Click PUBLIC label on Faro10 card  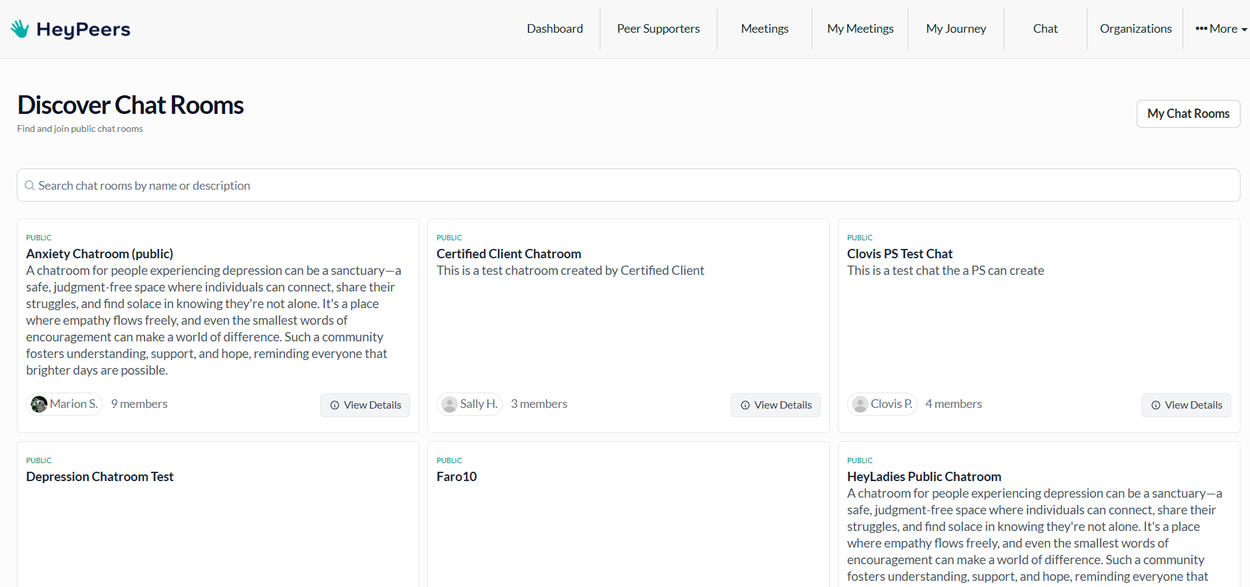coord(450,461)
